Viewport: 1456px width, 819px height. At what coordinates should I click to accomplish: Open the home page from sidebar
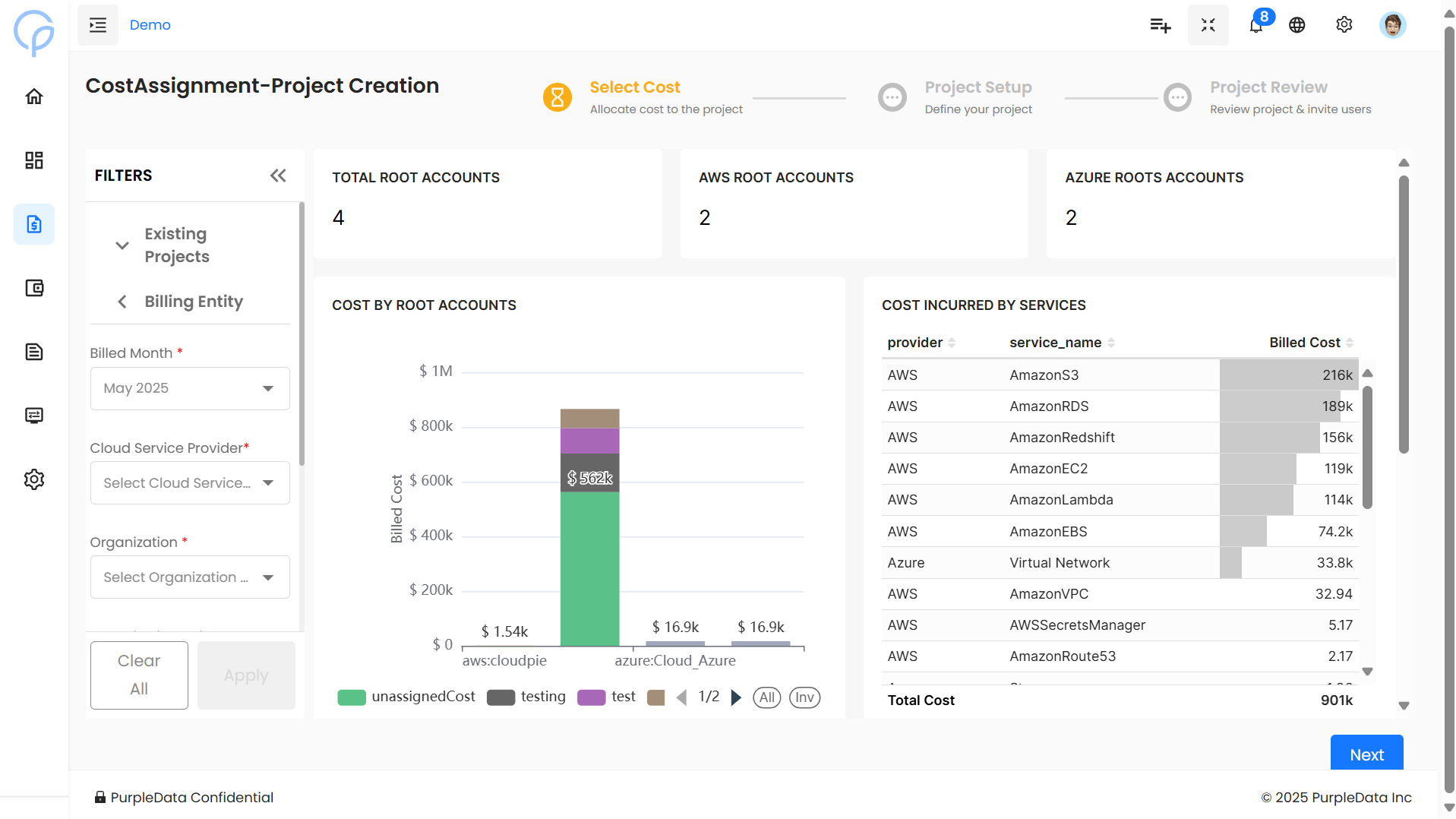(34, 96)
